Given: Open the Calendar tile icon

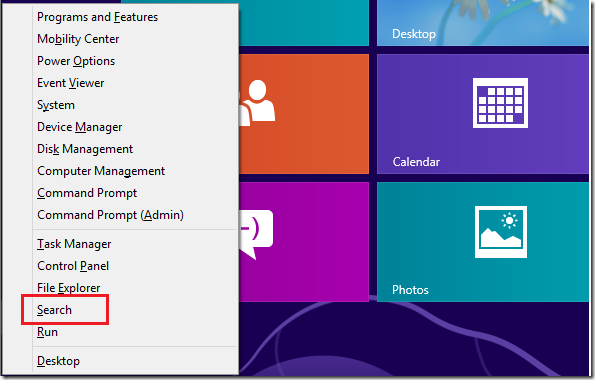Looking at the screenshot, I should pos(500,103).
